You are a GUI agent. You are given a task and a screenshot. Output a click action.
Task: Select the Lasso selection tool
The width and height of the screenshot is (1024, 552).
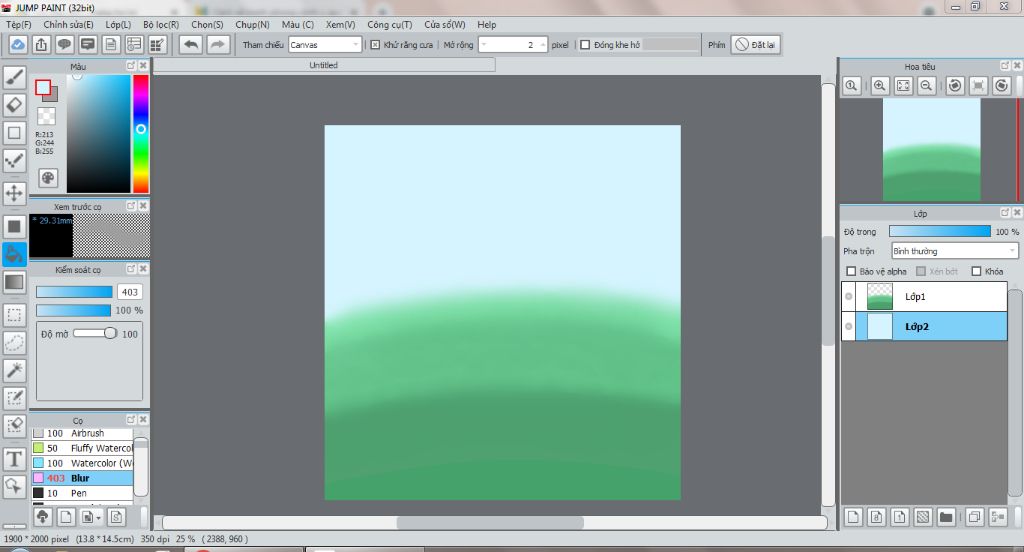click(14, 342)
